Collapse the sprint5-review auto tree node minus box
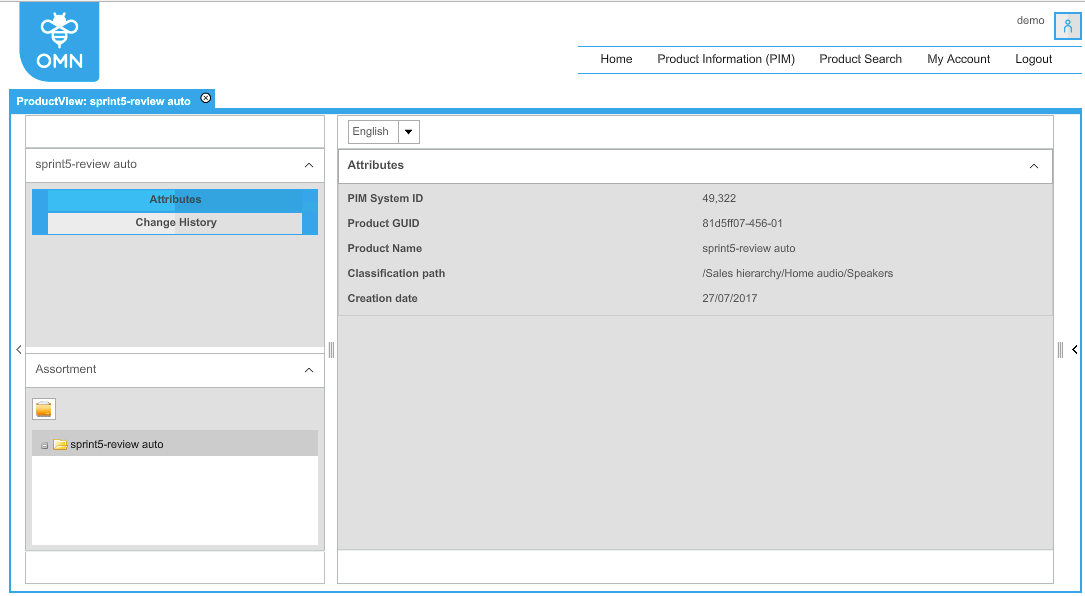This screenshot has height=596, width=1085. [45, 444]
